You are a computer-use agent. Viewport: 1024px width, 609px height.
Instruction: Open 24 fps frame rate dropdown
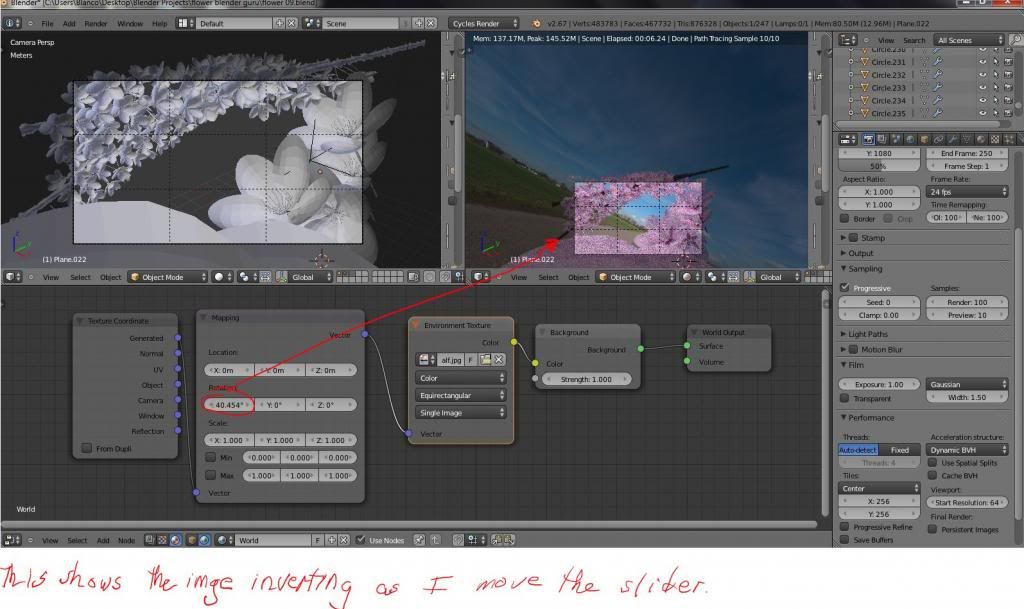click(967, 192)
